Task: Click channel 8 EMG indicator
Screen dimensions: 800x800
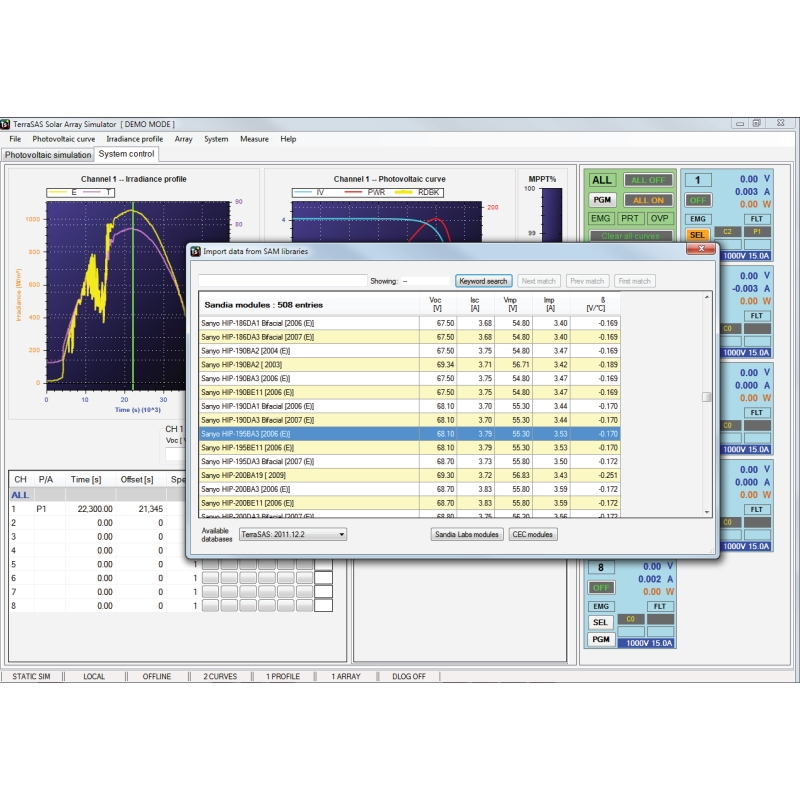Action: click(x=601, y=606)
